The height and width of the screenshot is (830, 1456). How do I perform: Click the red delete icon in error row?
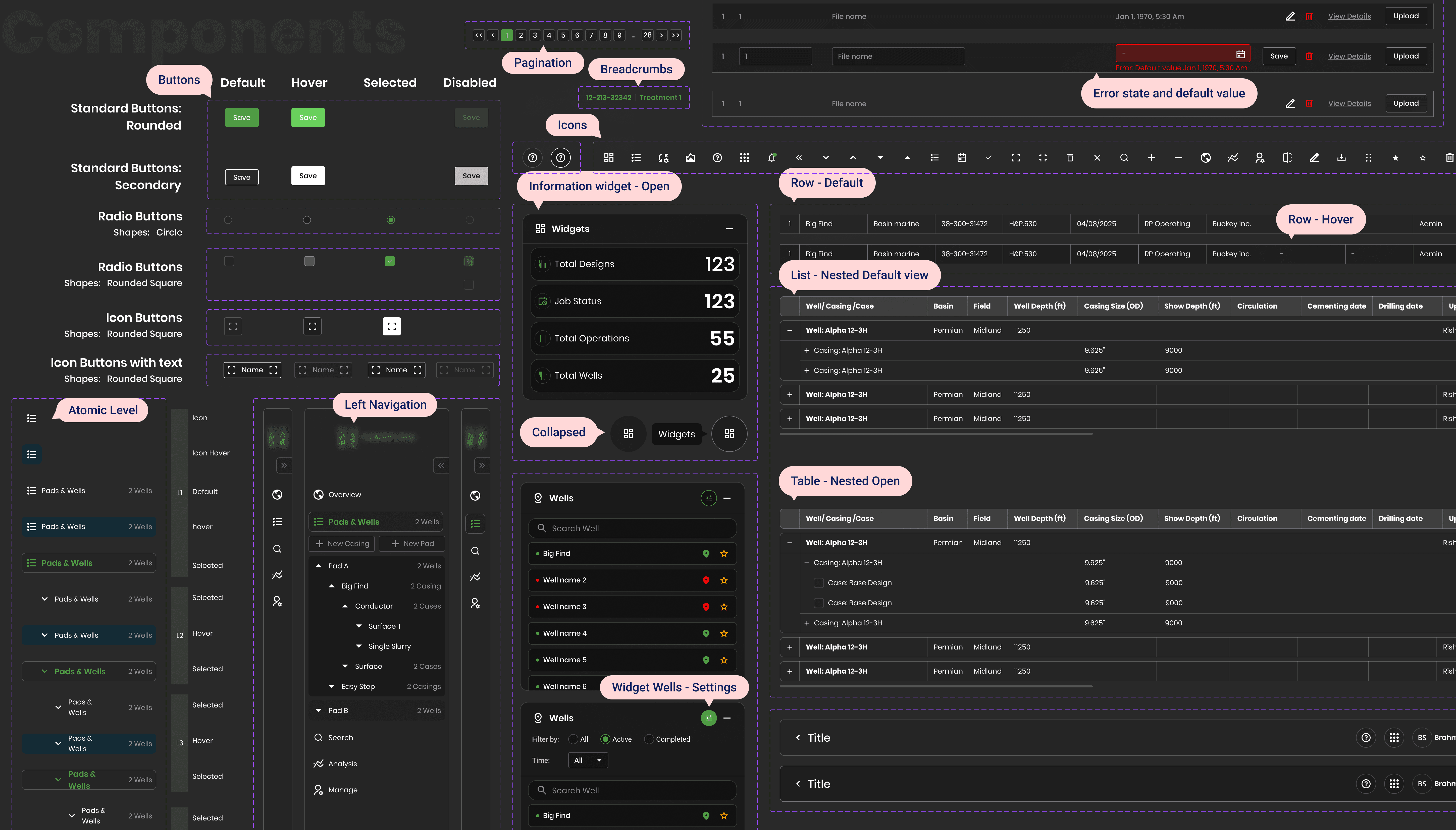[1310, 56]
